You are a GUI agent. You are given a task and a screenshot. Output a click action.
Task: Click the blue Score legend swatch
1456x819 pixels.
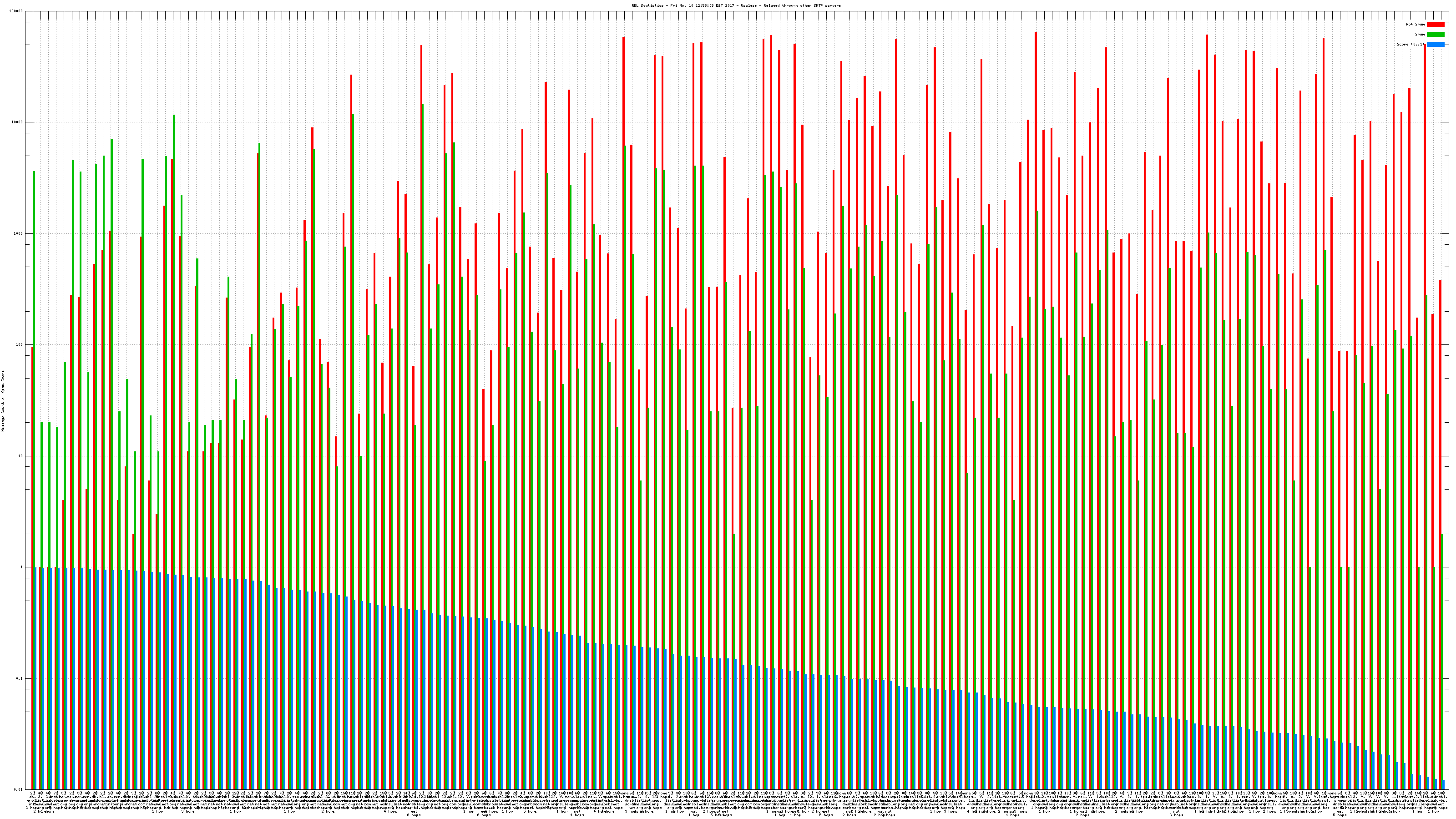[x=1435, y=44]
